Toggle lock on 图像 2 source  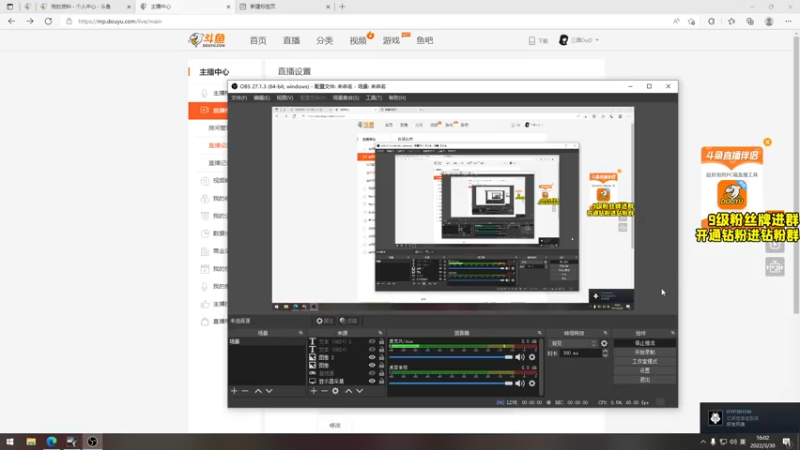tap(381, 357)
